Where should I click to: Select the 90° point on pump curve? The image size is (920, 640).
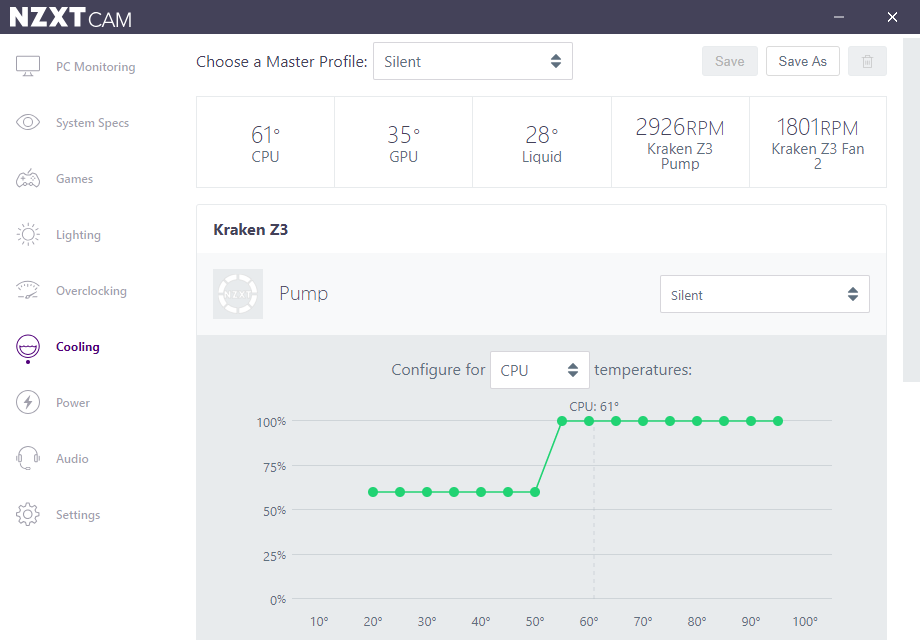751,421
